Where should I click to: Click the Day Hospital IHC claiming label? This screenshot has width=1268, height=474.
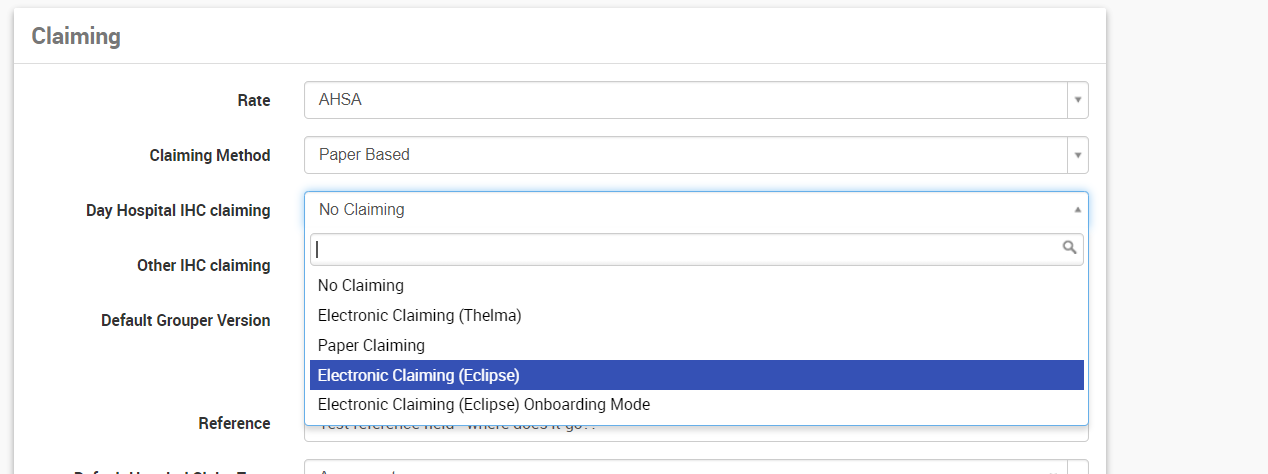178,210
